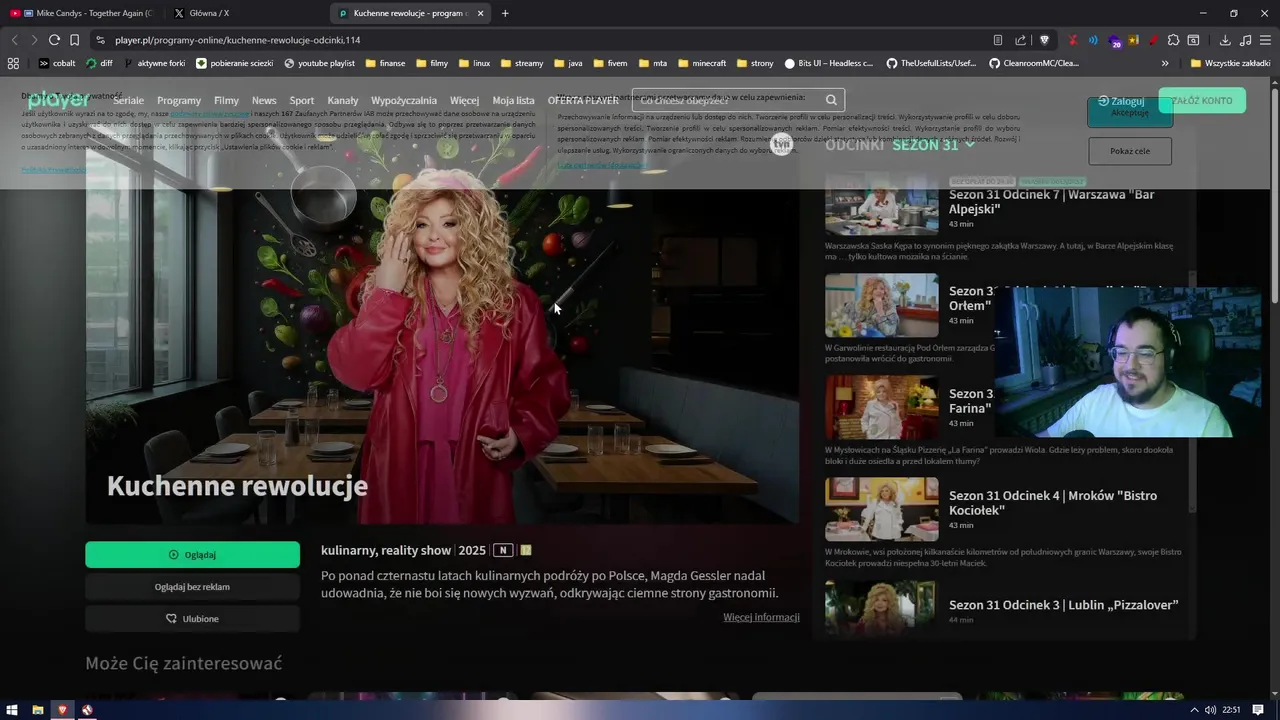Image resolution: width=1280 pixels, height=720 pixels.
Task: Open Brave browser taskbar icon
Action: tap(62, 710)
